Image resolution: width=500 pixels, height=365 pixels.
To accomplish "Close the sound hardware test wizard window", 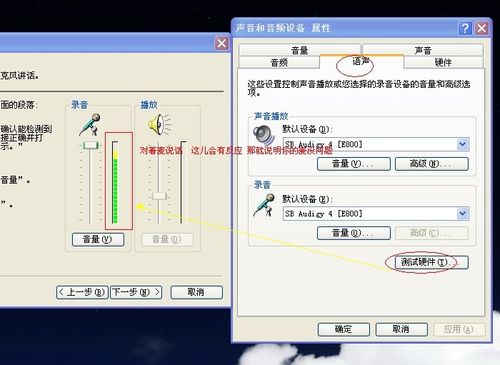I will click(222, 43).
